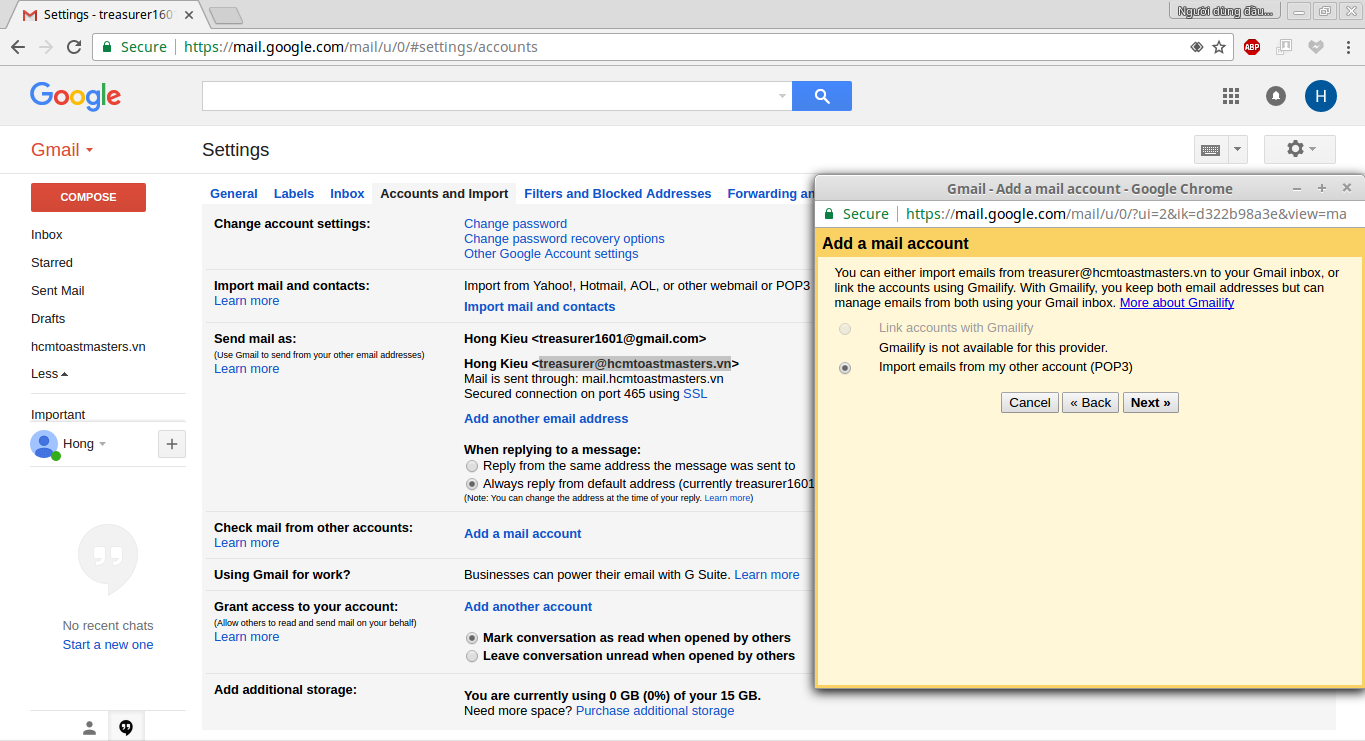Open the Adblock Plus extension icon

click(1252, 47)
